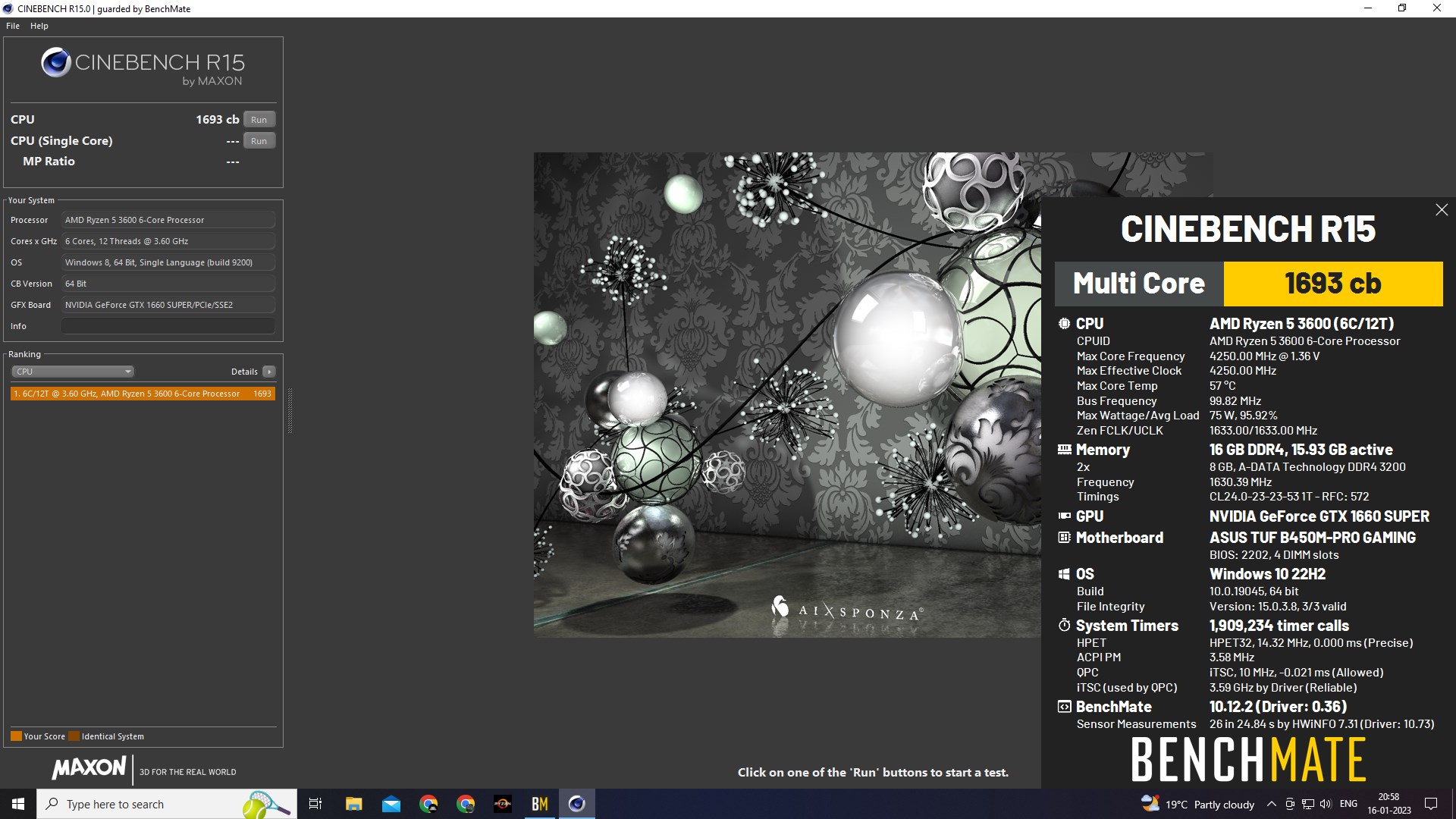This screenshot has width=1456, height=819.
Task: Open the clock showing 20:58
Action: click(x=1389, y=804)
